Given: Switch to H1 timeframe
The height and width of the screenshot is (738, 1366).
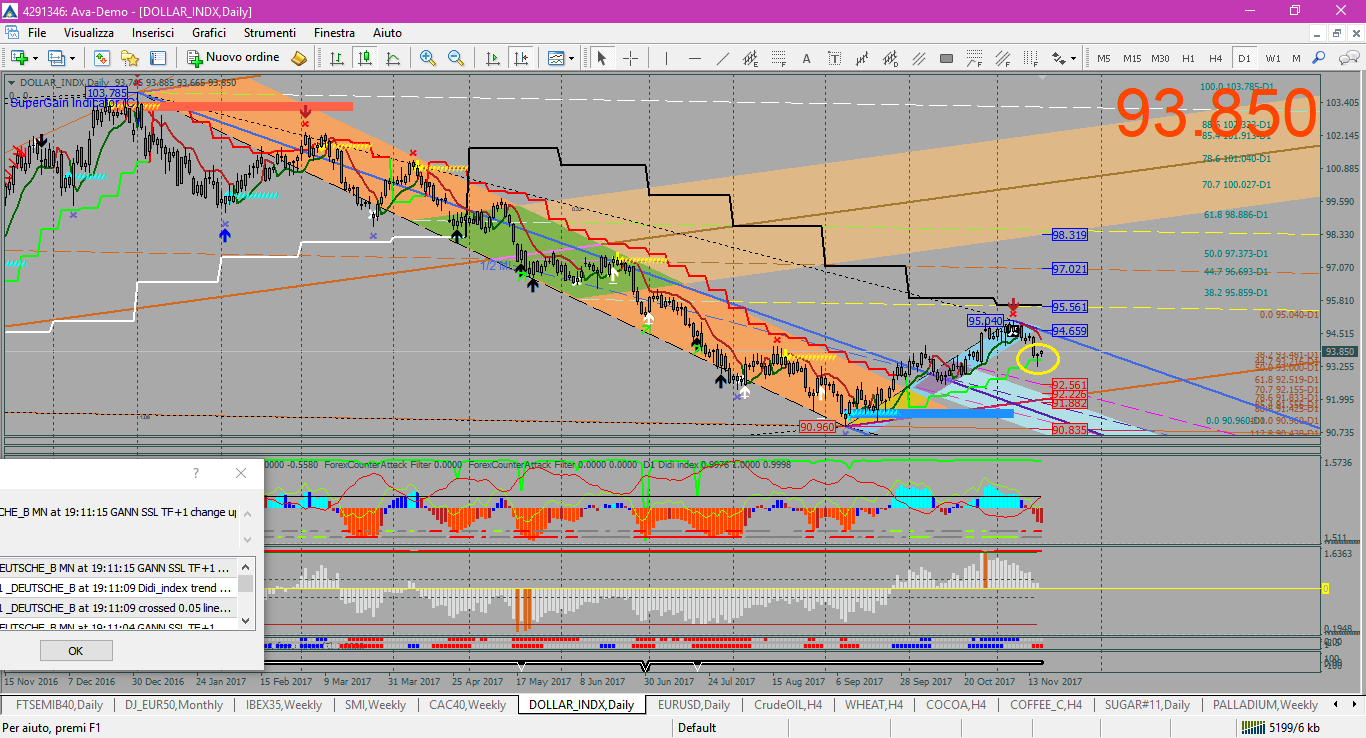Looking at the screenshot, I should (1188, 58).
